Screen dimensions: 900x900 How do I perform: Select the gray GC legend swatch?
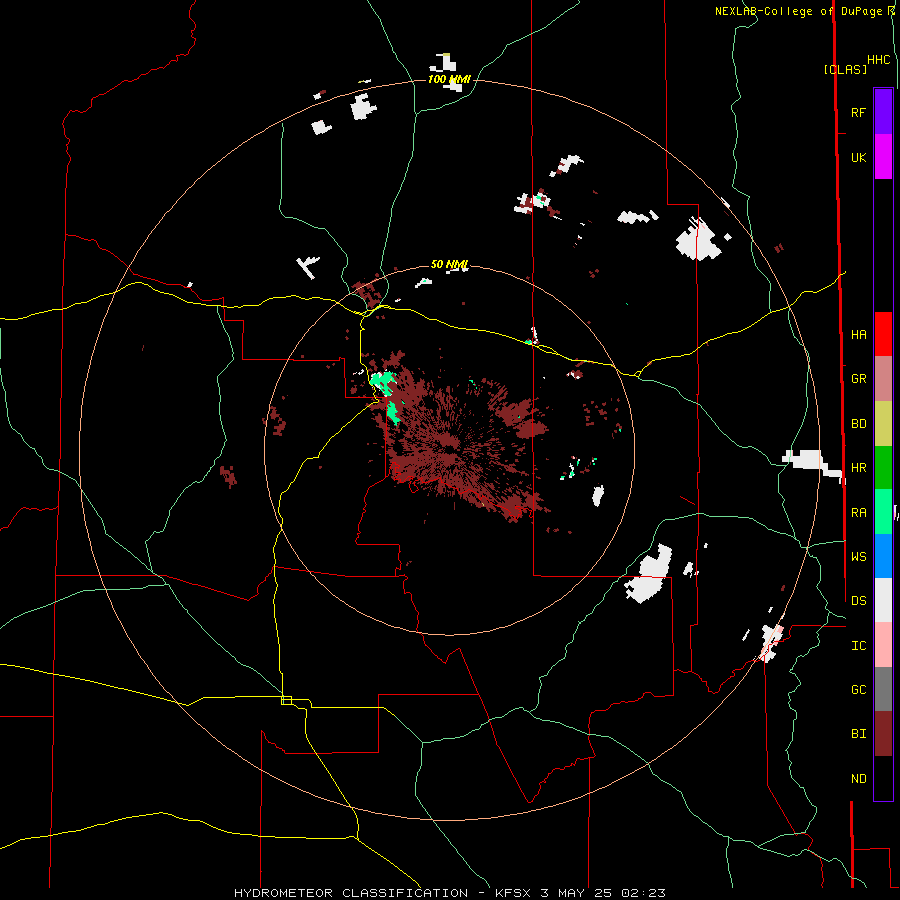click(883, 689)
